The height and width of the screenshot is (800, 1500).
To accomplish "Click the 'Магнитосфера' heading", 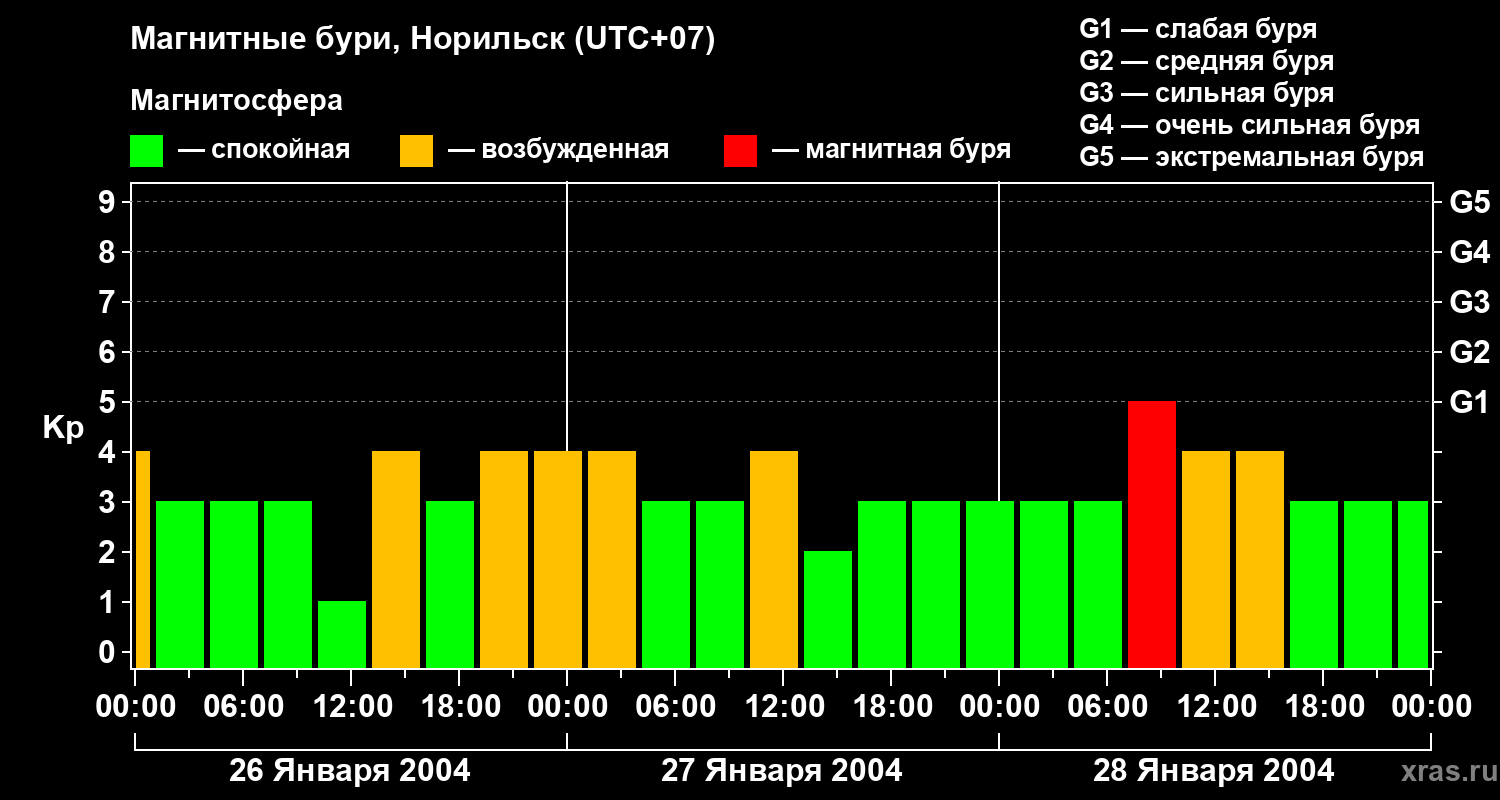I will pyautogui.click(x=236, y=100).
